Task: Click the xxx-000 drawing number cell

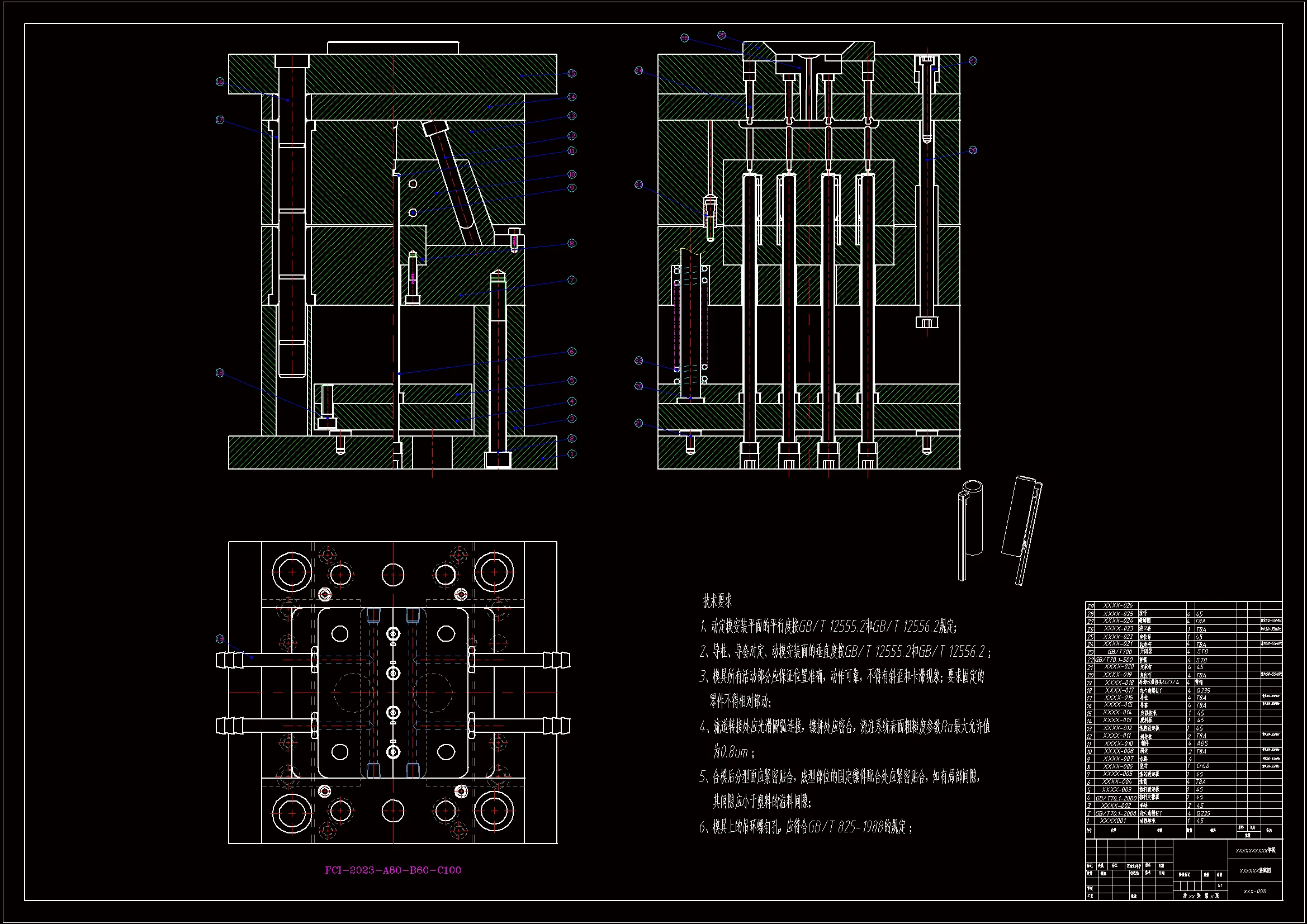Action: [1254, 891]
